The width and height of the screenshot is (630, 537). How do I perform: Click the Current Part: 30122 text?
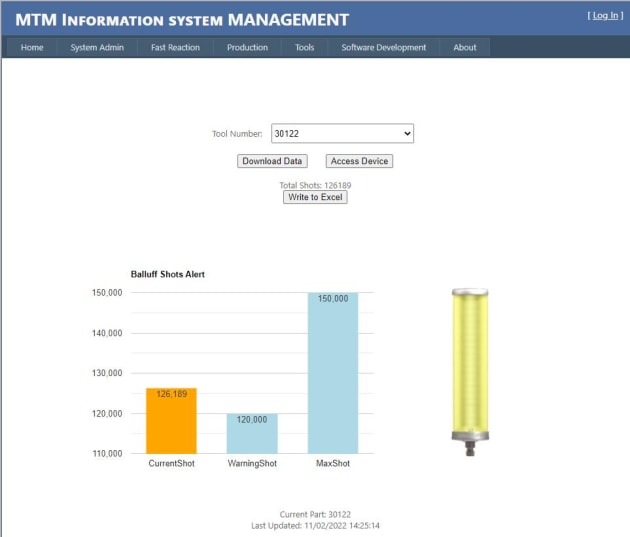click(315, 515)
